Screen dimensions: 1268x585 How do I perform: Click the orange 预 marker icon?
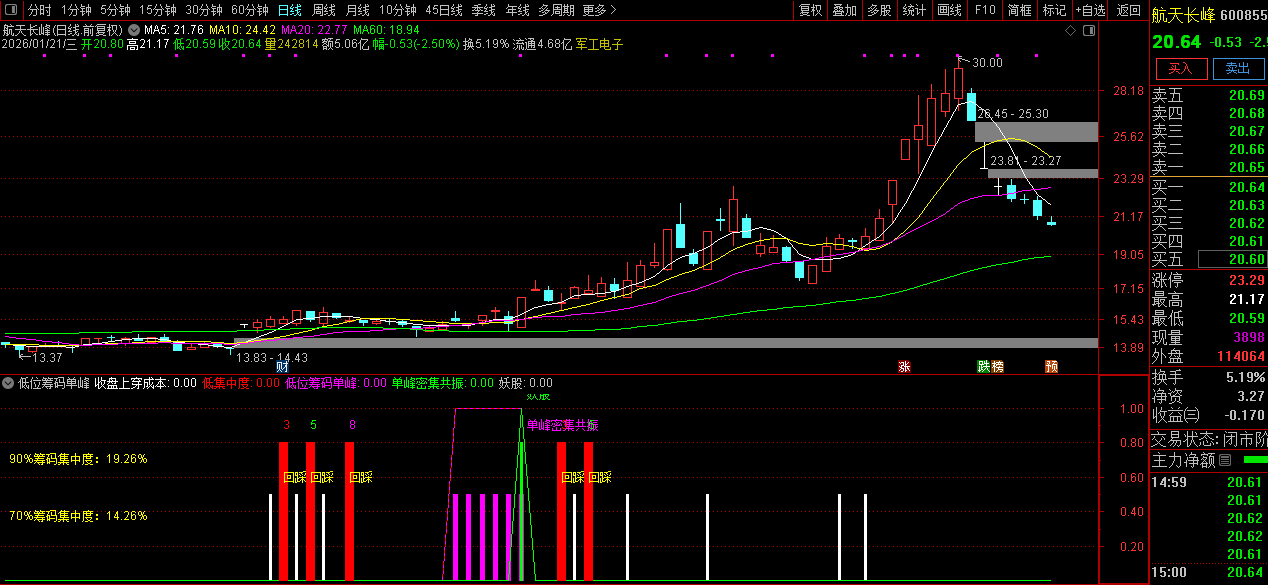1051,367
